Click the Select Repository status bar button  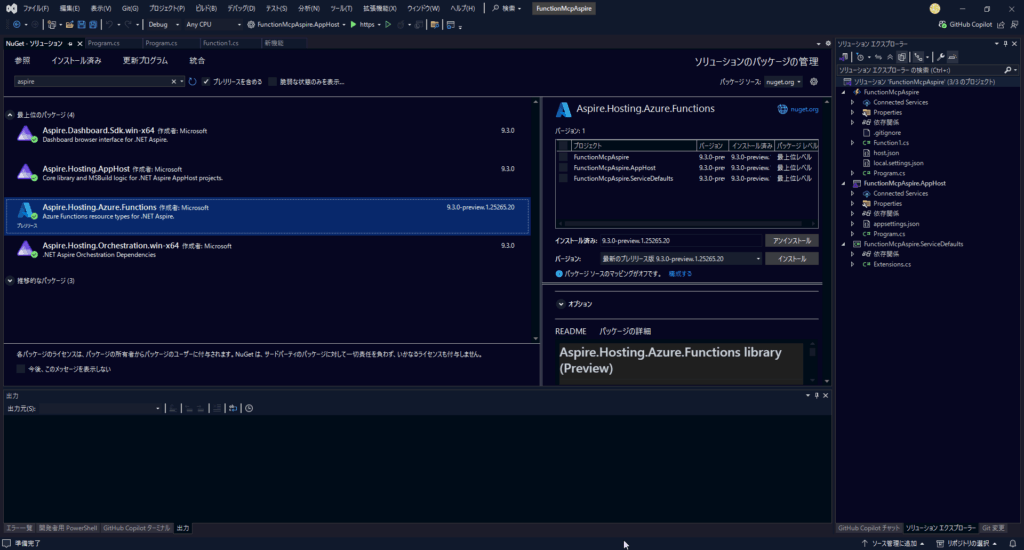point(967,543)
